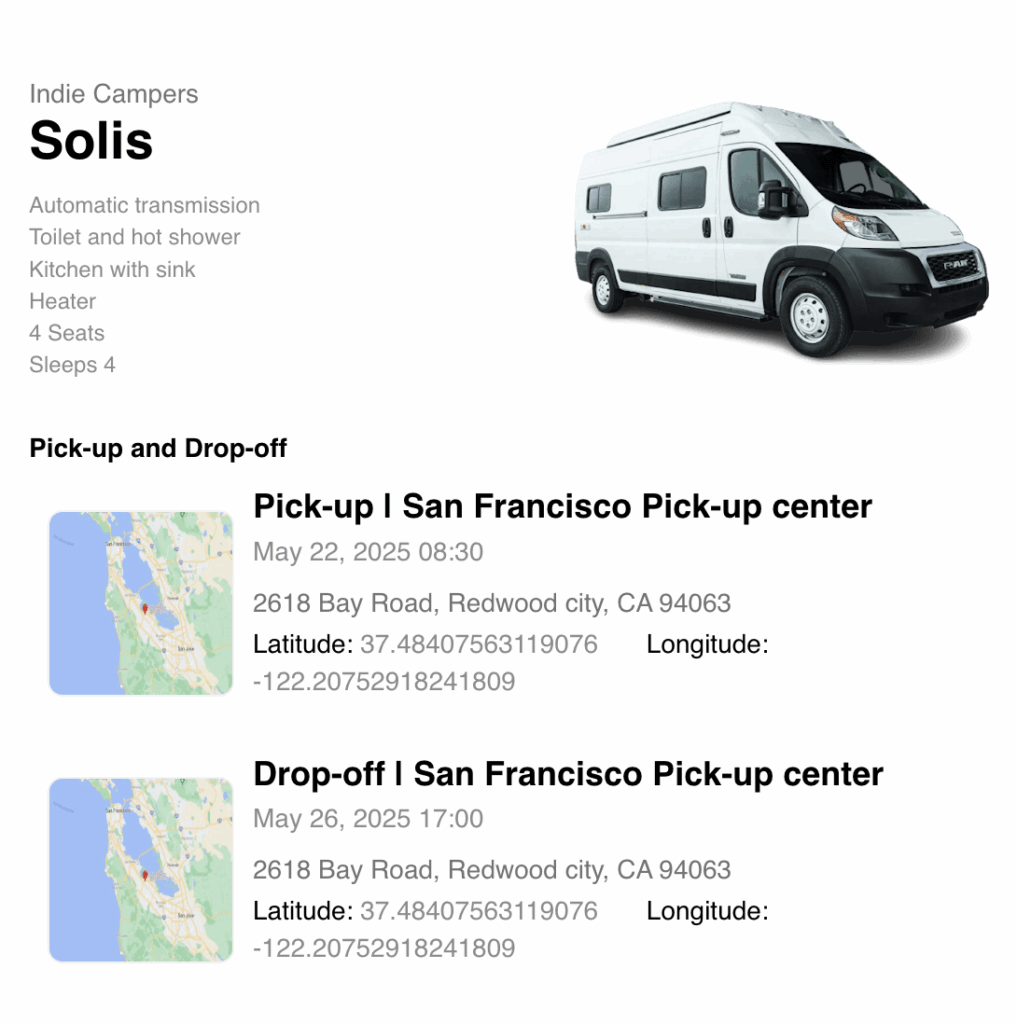Select the Solis vehicle title
Screen dimensions: 1017x1024
pos(91,140)
